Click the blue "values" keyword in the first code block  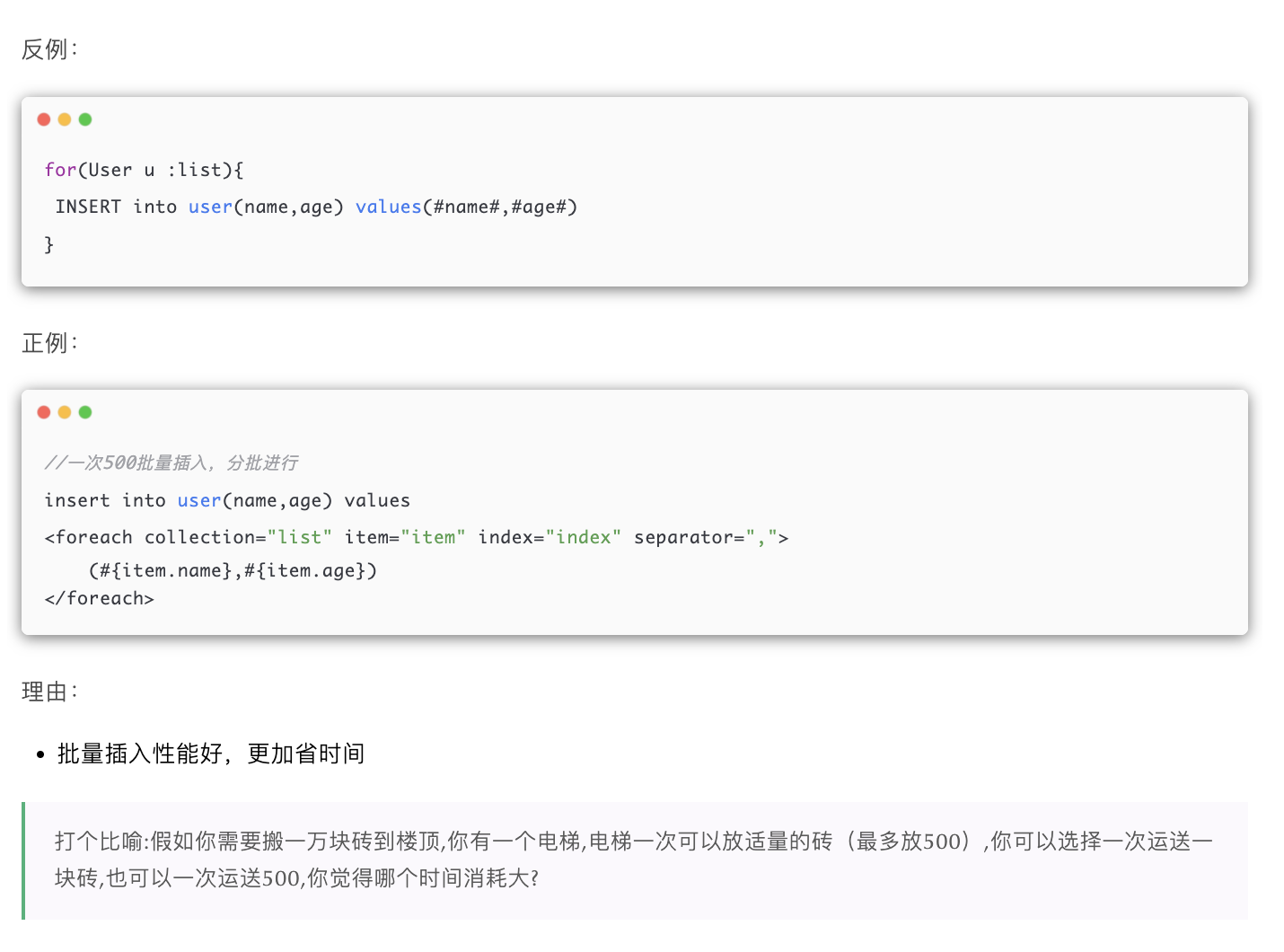coord(388,207)
